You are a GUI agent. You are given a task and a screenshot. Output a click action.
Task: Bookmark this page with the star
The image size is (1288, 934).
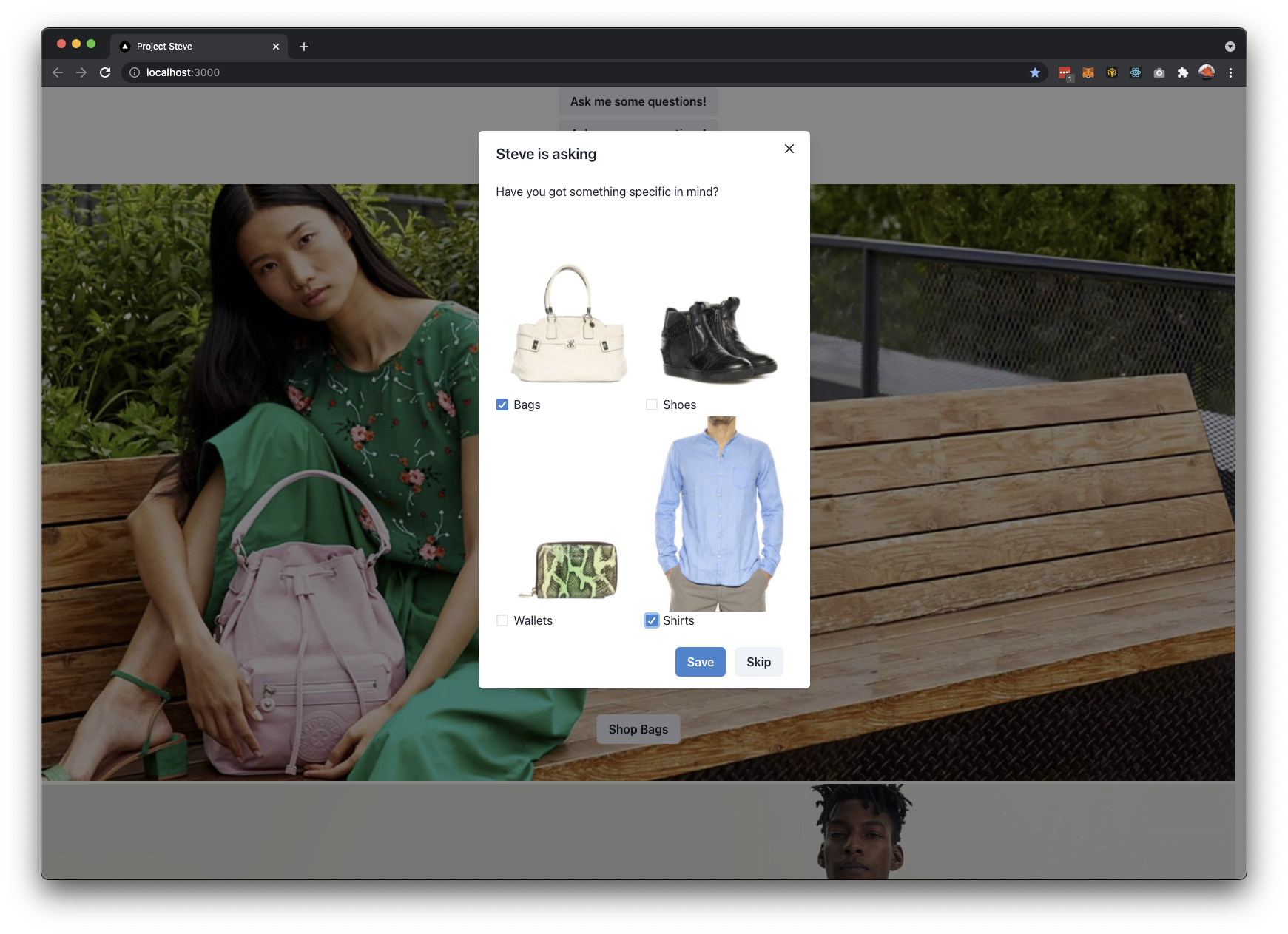click(x=1035, y=72)
